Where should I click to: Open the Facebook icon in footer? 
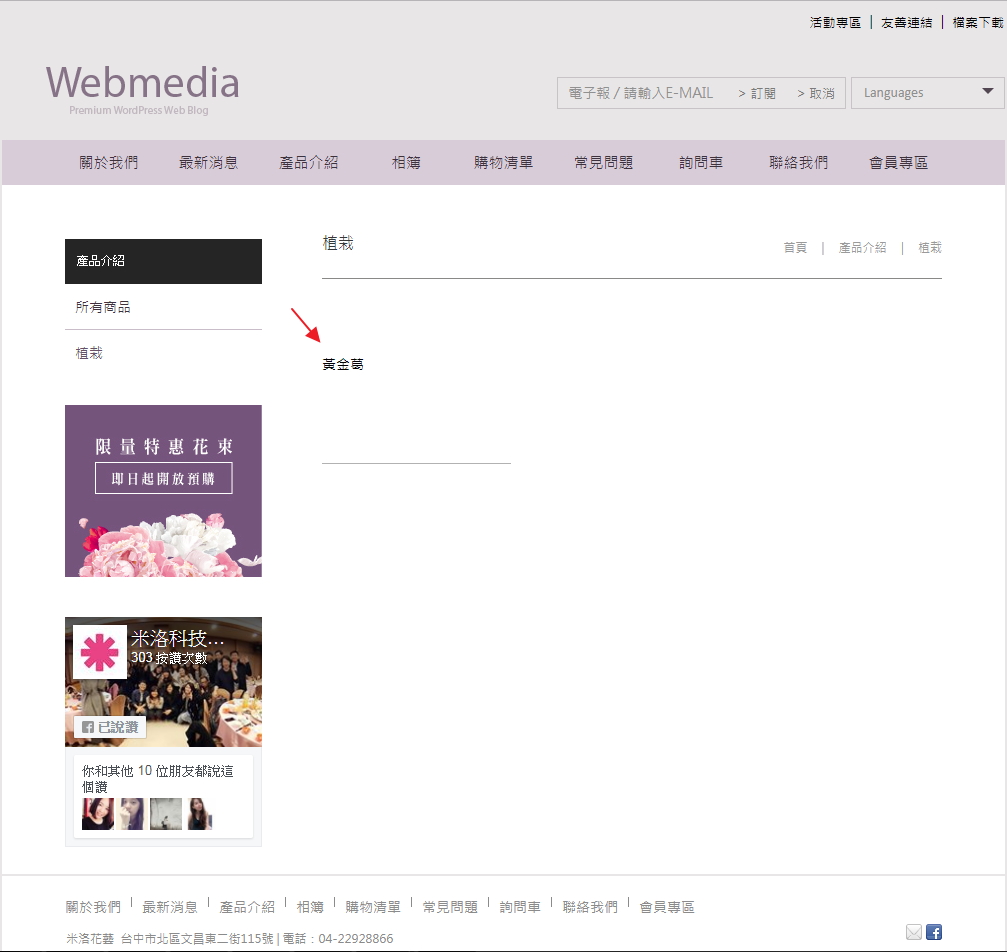tap(934, 932)
